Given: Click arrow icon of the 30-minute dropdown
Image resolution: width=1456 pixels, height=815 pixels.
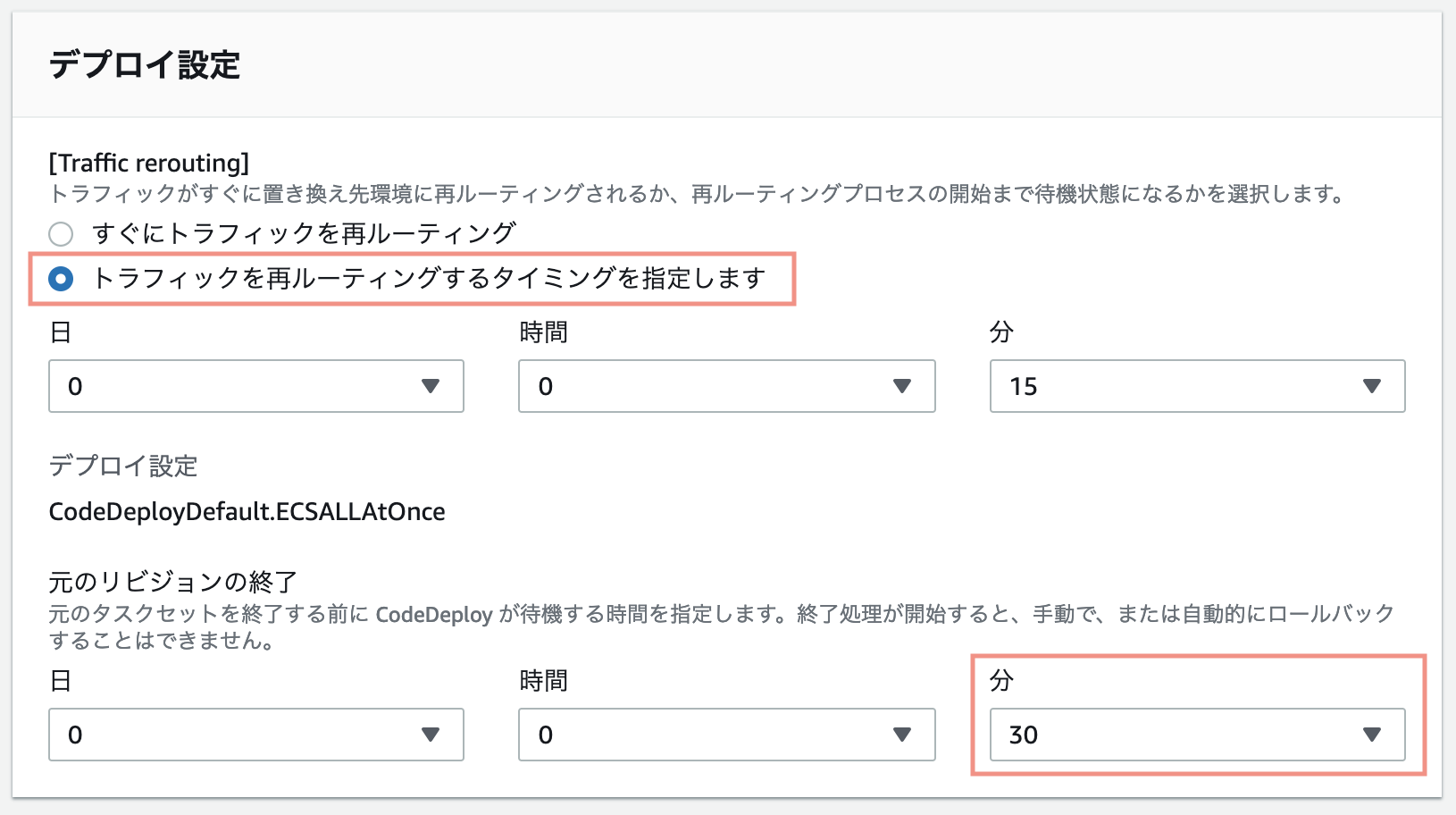Looking at the screenshot, I should (x=1372, y=735).
